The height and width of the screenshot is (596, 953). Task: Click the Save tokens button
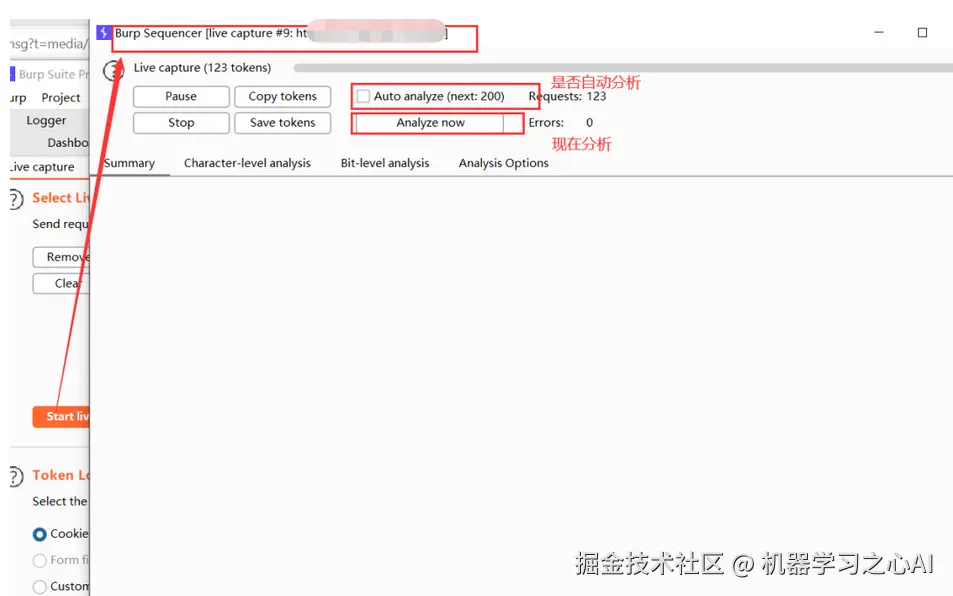pos(283,123)
